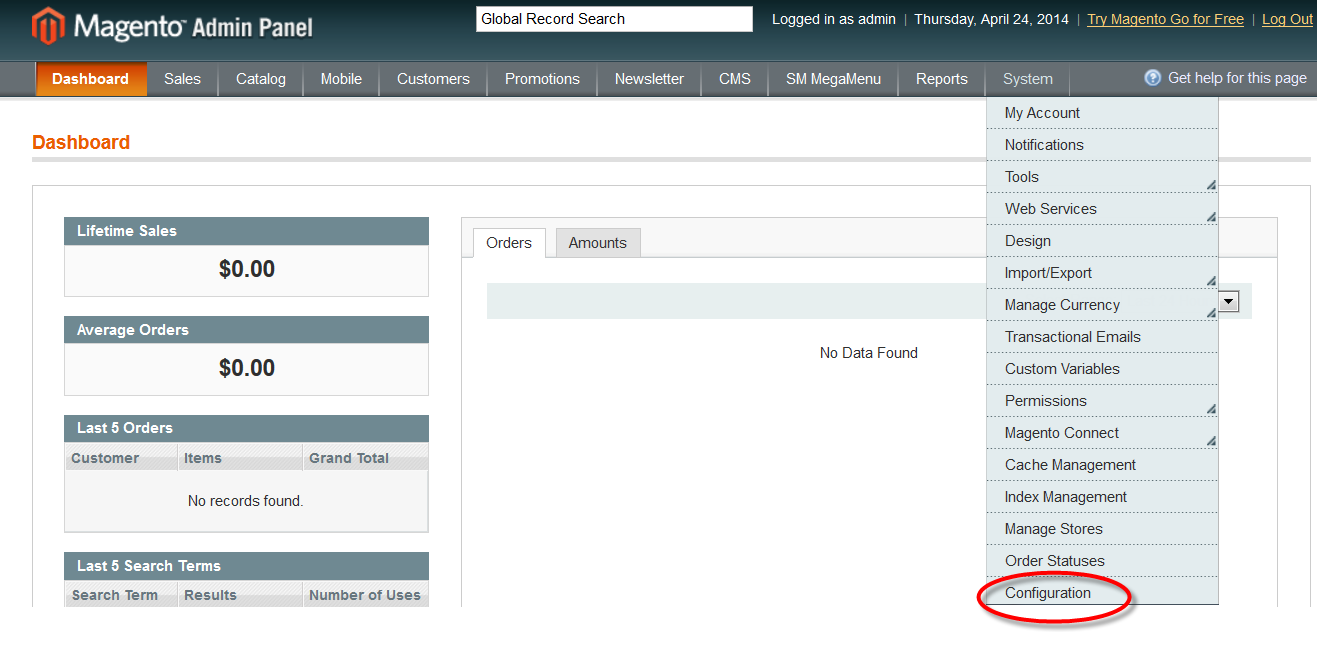Image resolution: width=1317 pixels, height=654 pixels.
Task: Click the Average Orders panel header
Action: pyautogui.click(x=246, y=330)
